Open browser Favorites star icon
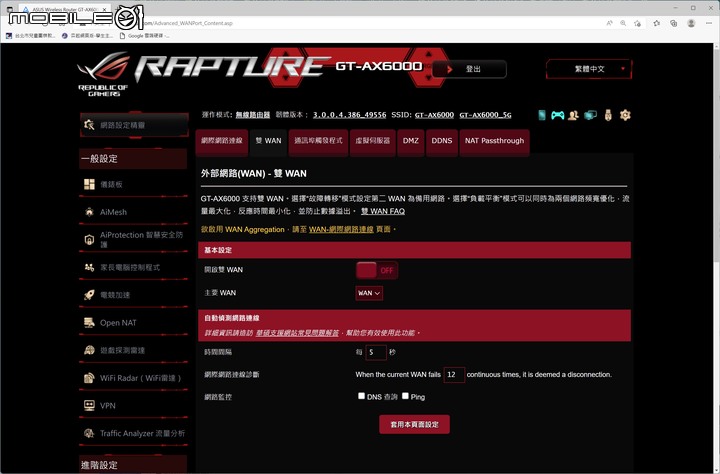The height and width of the screenshot is (474, 720). tap(657, 23)
